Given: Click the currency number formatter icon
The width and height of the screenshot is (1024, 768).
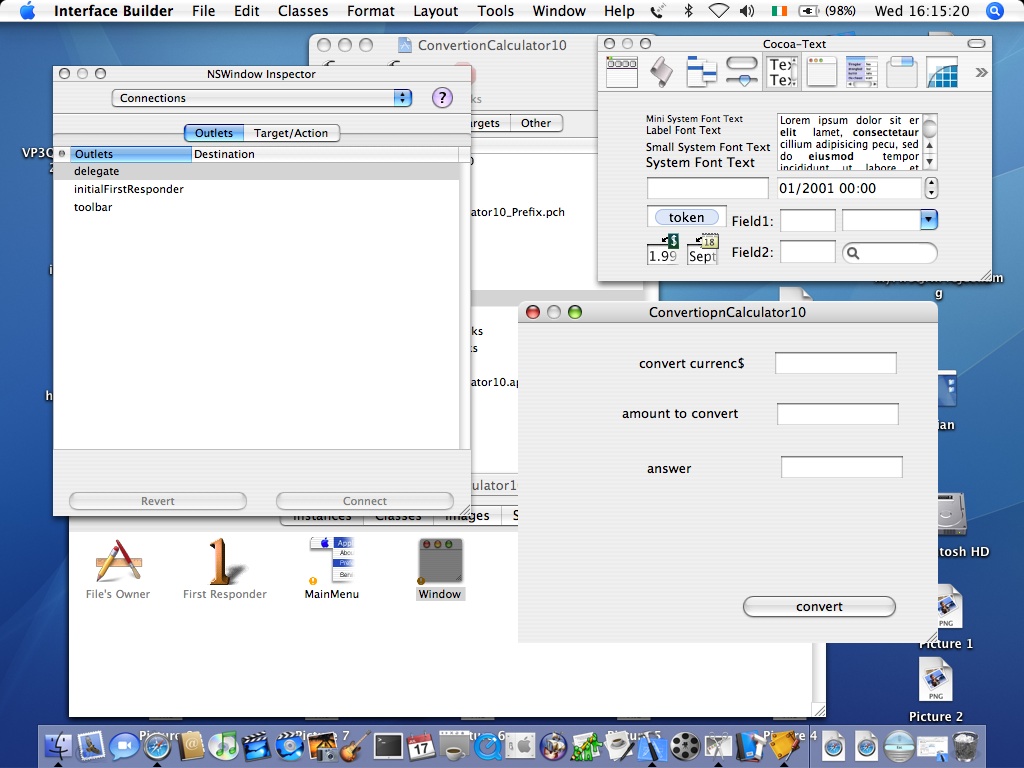Looking at the screenshot, I should 663,249.
